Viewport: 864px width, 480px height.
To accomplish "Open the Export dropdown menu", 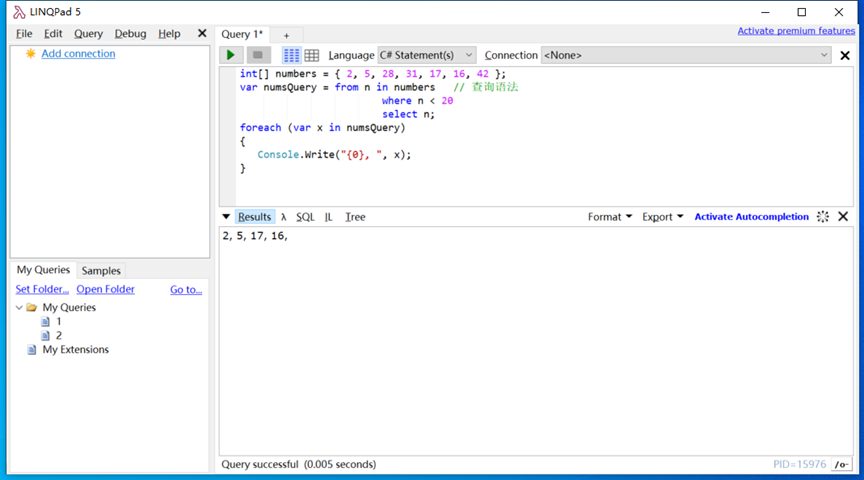I will 663,217.
